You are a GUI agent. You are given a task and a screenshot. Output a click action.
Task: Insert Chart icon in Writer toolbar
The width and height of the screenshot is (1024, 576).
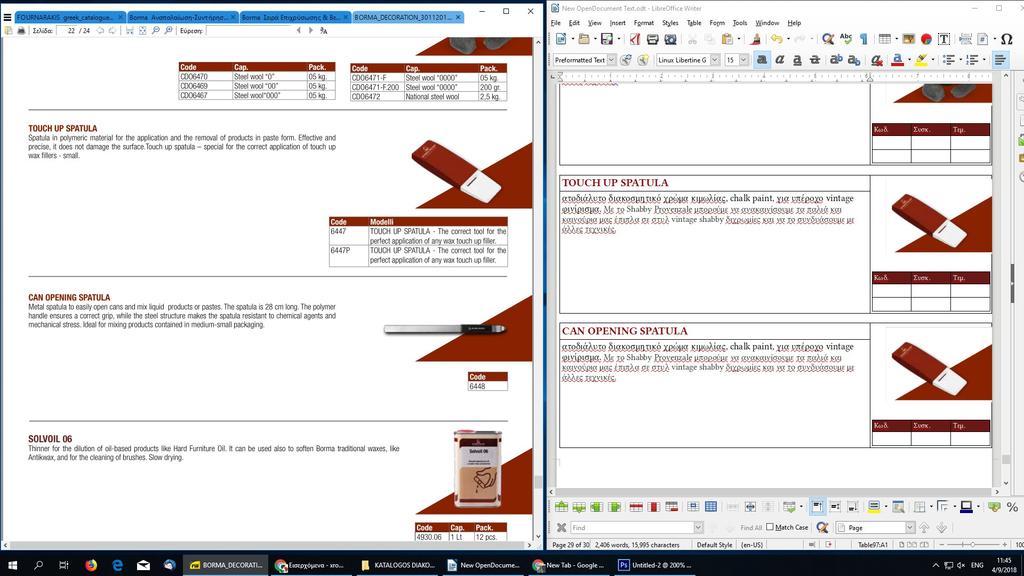[926, 40]
